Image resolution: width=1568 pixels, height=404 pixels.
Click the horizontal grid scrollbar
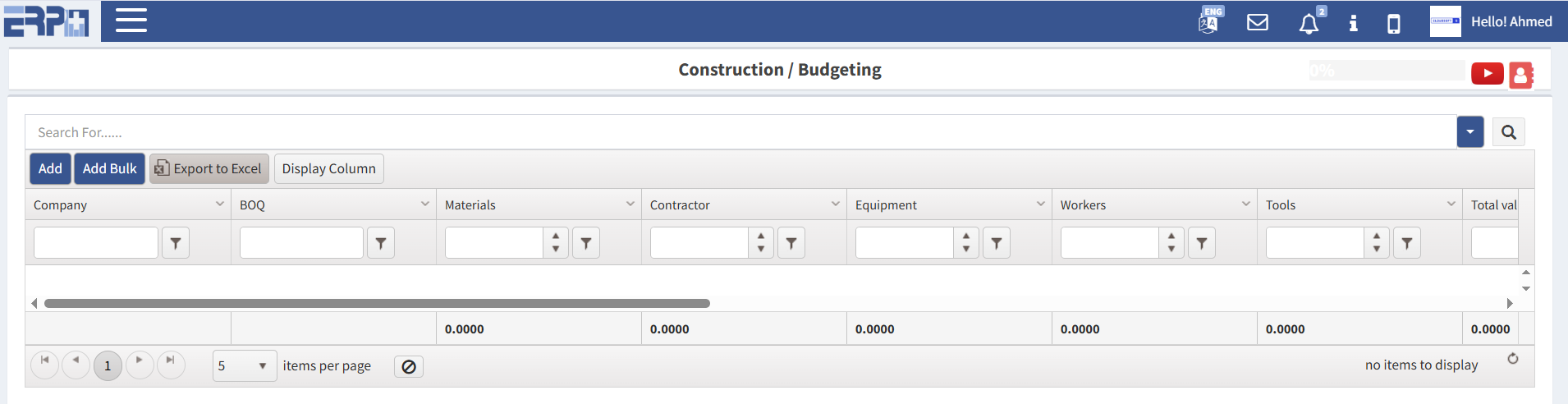(x=377, y=303)
